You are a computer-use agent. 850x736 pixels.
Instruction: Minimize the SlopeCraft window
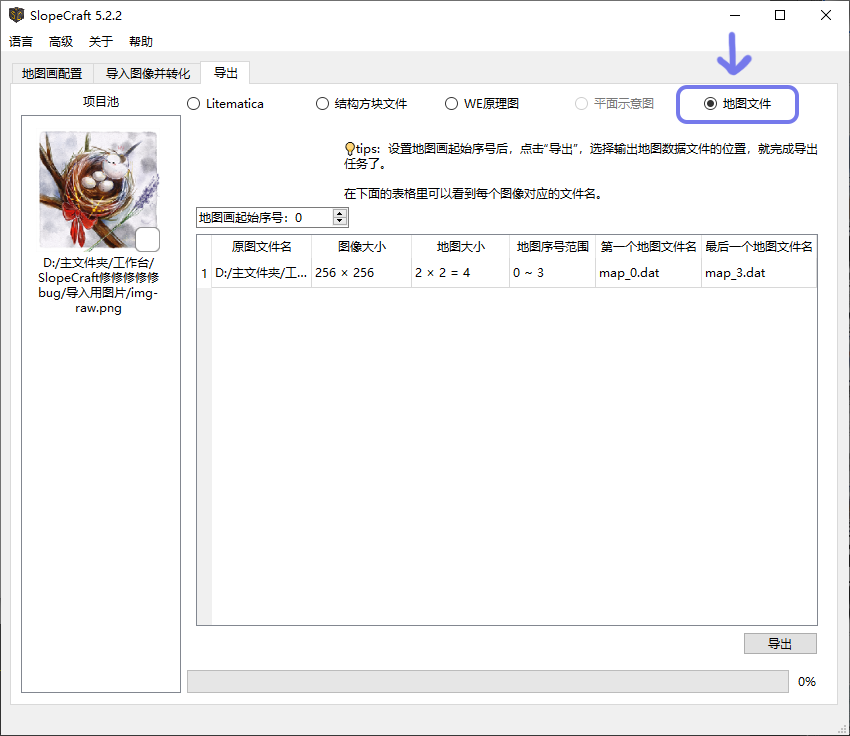point(735,16)
